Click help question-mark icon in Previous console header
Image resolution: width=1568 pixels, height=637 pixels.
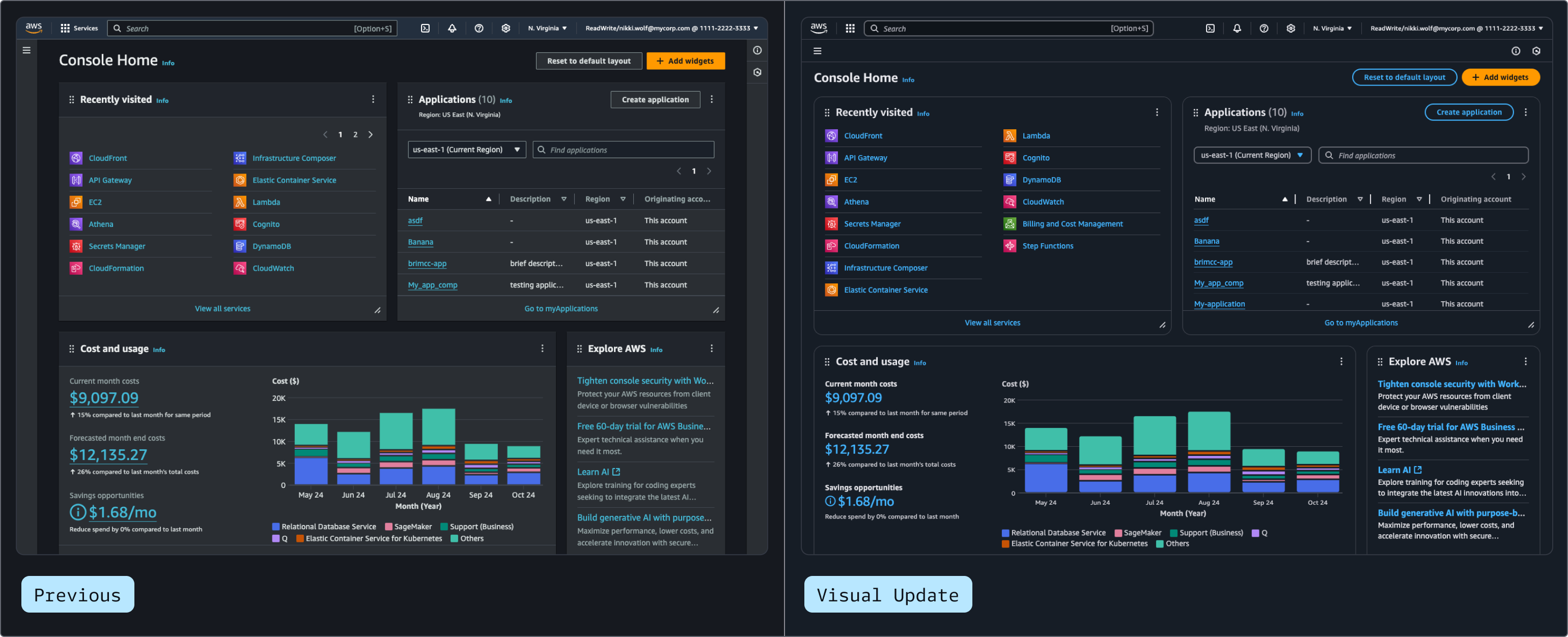coord(479,28)
